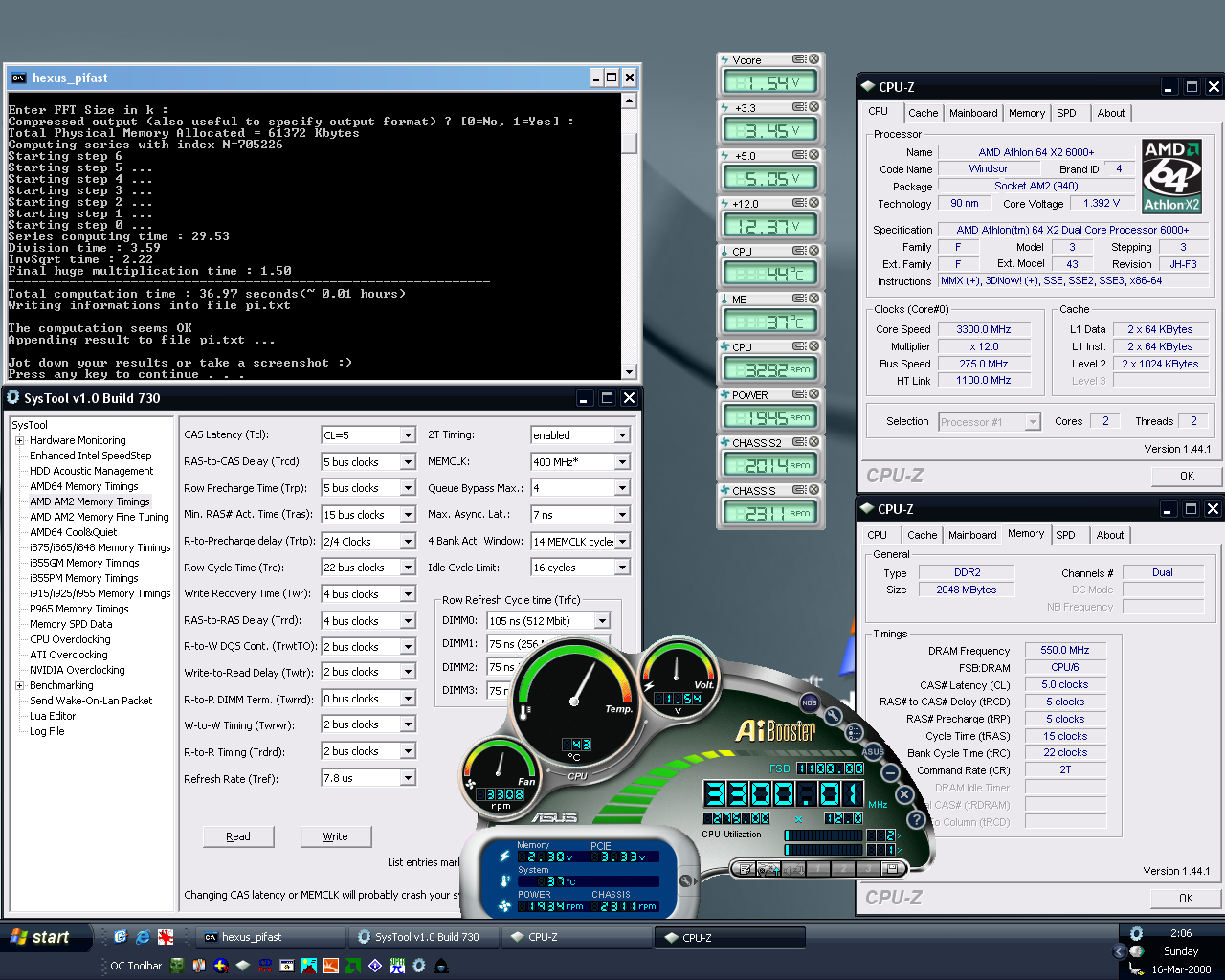The image size is (1225, 980).
Task: Switch to hexus_pifast taskbar button
Action: tap(271, 937)
